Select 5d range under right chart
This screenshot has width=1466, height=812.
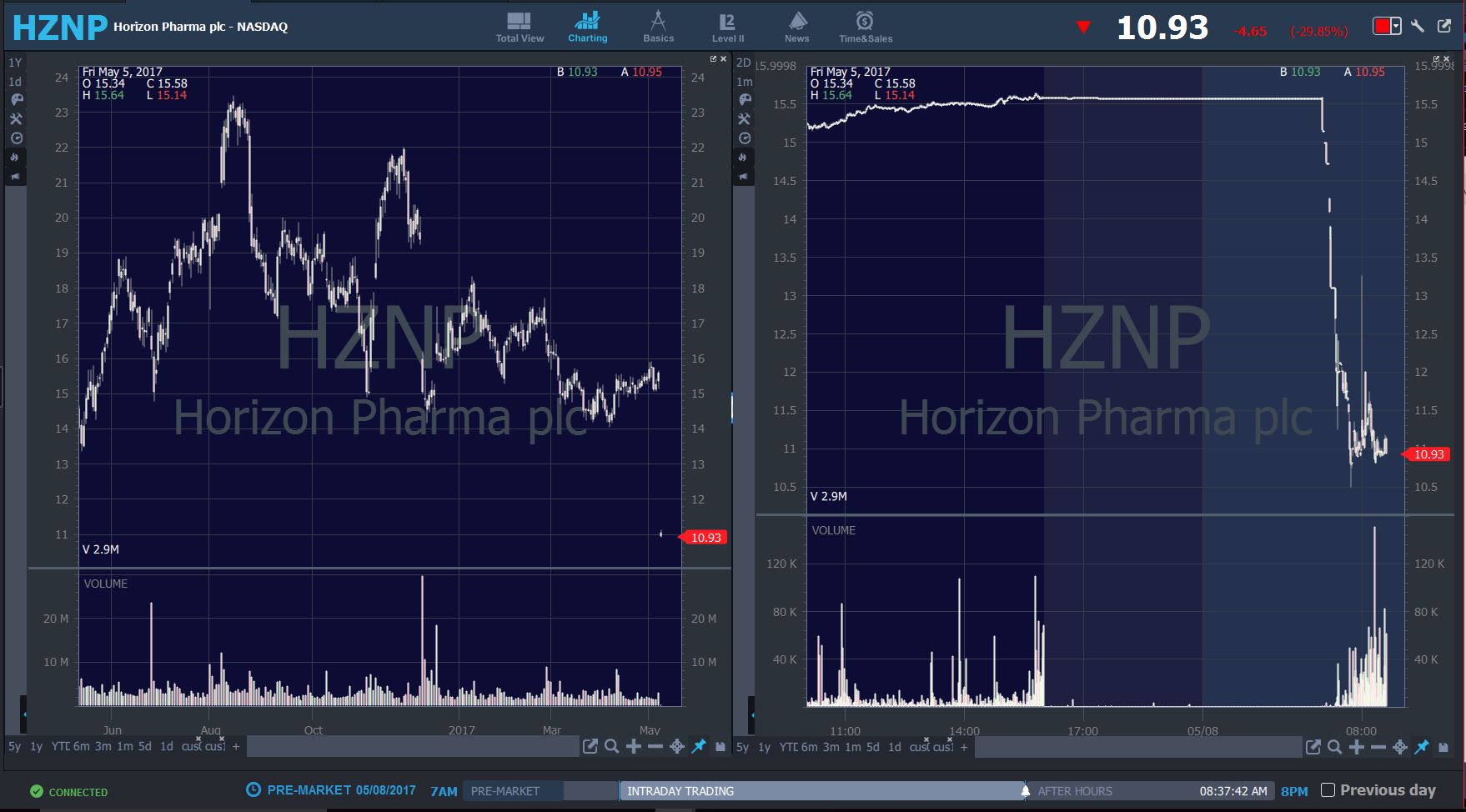pyautogui.click(x=873, y=746)
